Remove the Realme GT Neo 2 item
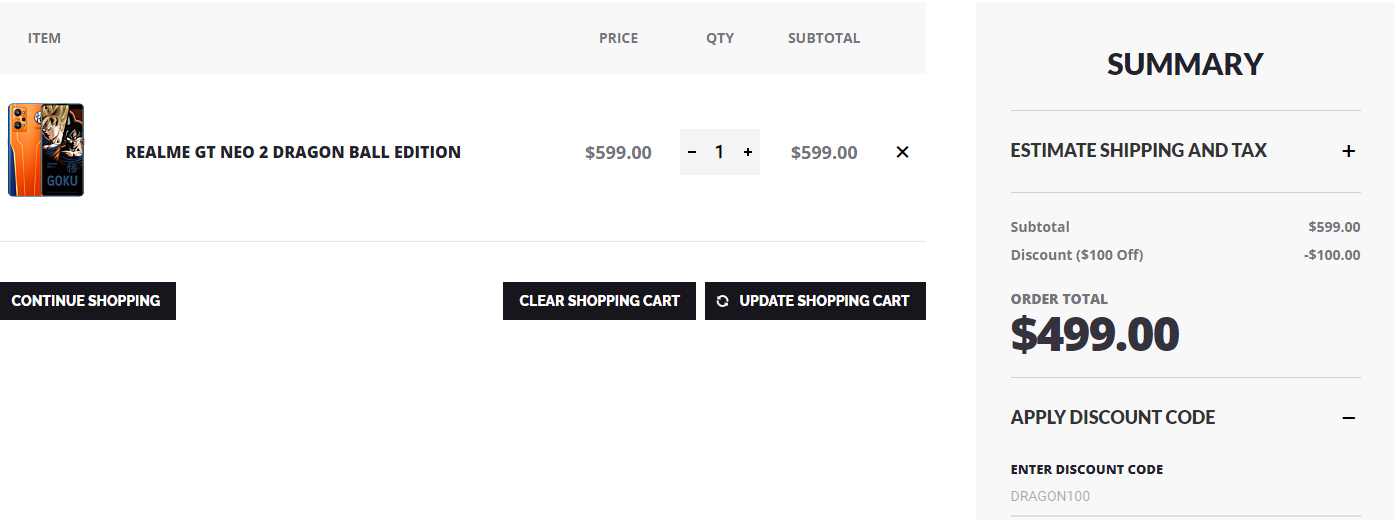 pos(902,152)
